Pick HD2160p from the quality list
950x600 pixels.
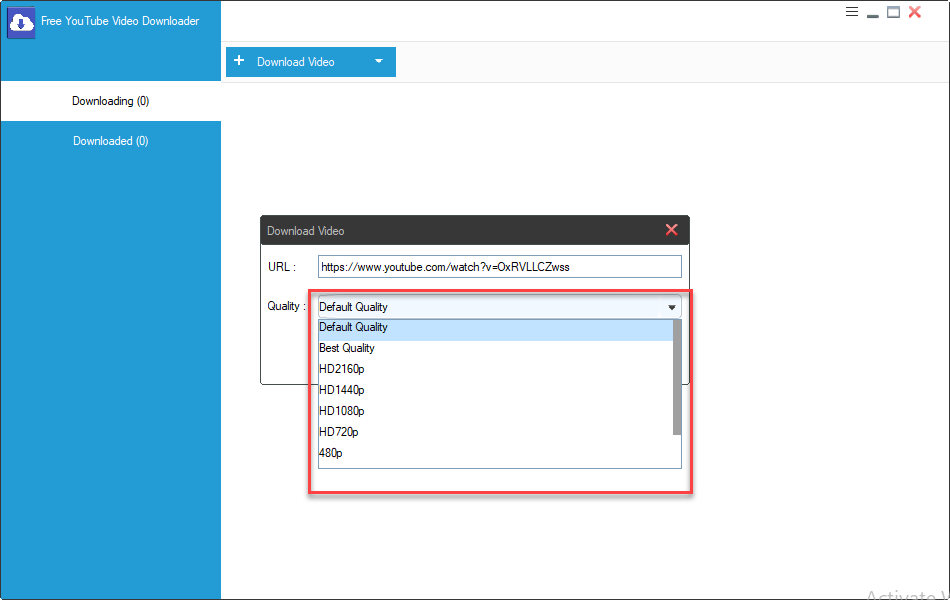[342, 370]
